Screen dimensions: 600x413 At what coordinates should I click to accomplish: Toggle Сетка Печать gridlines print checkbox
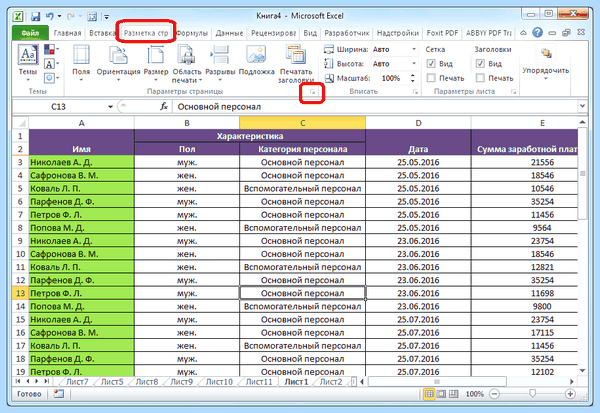point(431,78)
